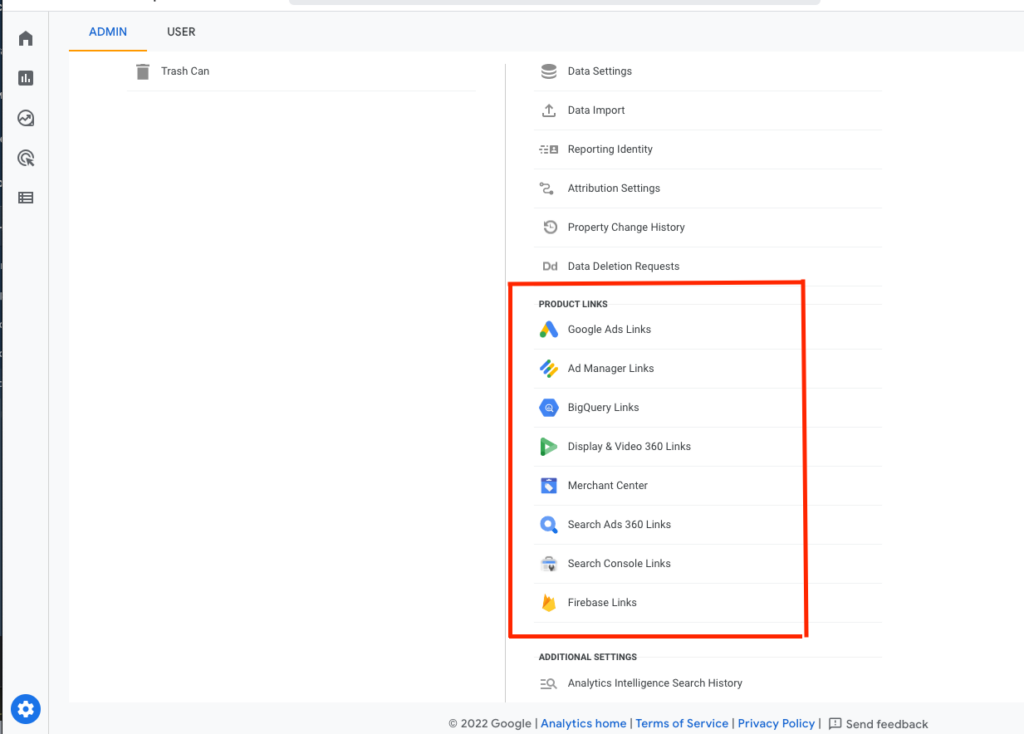The image size is (1024, 734).
Task: Click the Trash Can icon
Action: [143, 72]
